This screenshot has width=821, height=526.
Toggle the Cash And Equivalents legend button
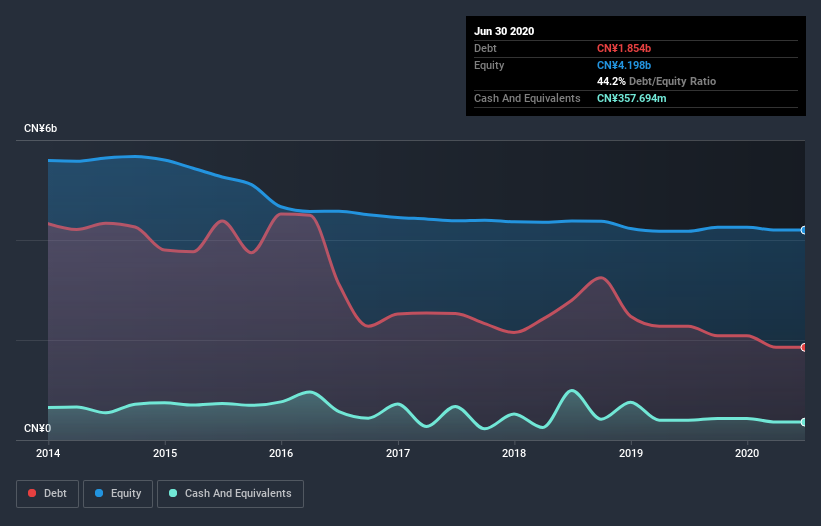pyautogui.click(x=230, y=494)
